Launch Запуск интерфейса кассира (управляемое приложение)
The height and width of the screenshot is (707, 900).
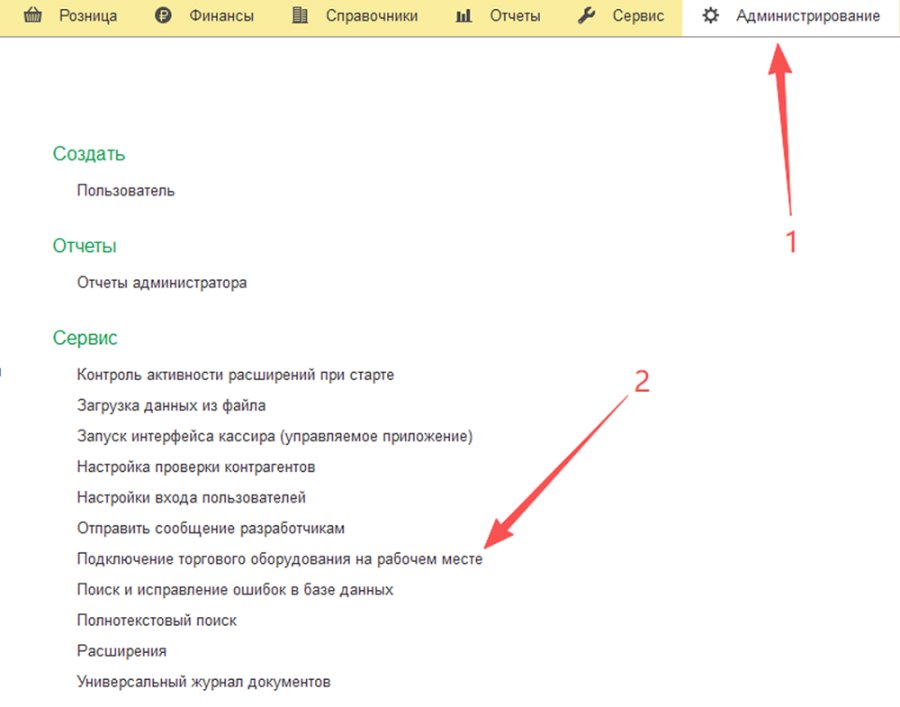click(275, 436)
